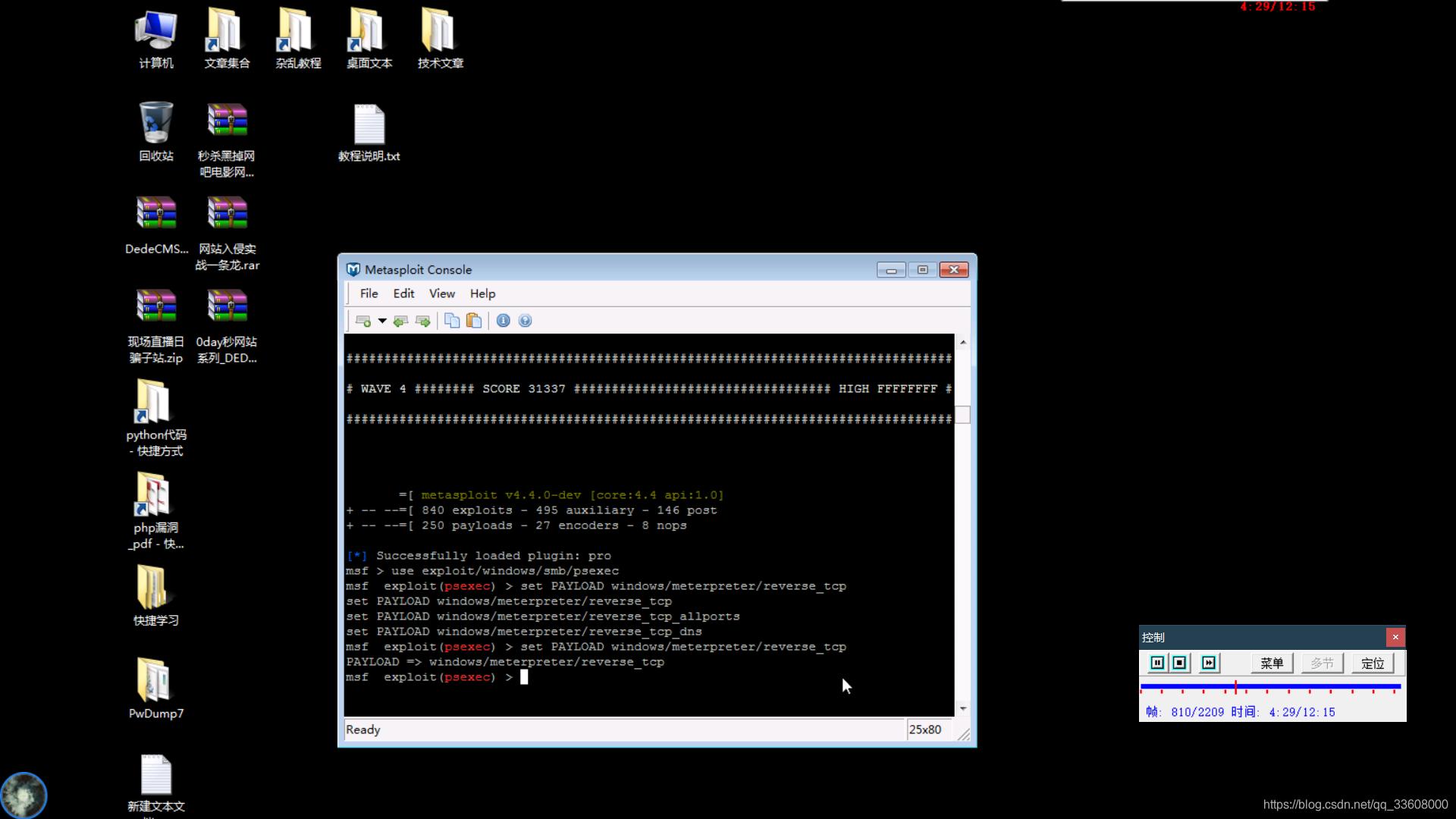The width and height of the screenshot is (1456, 819).
Task: Click 'Successfully loaded plugin: pro' line
Action: pyautogui.click(x=479, y=556)
